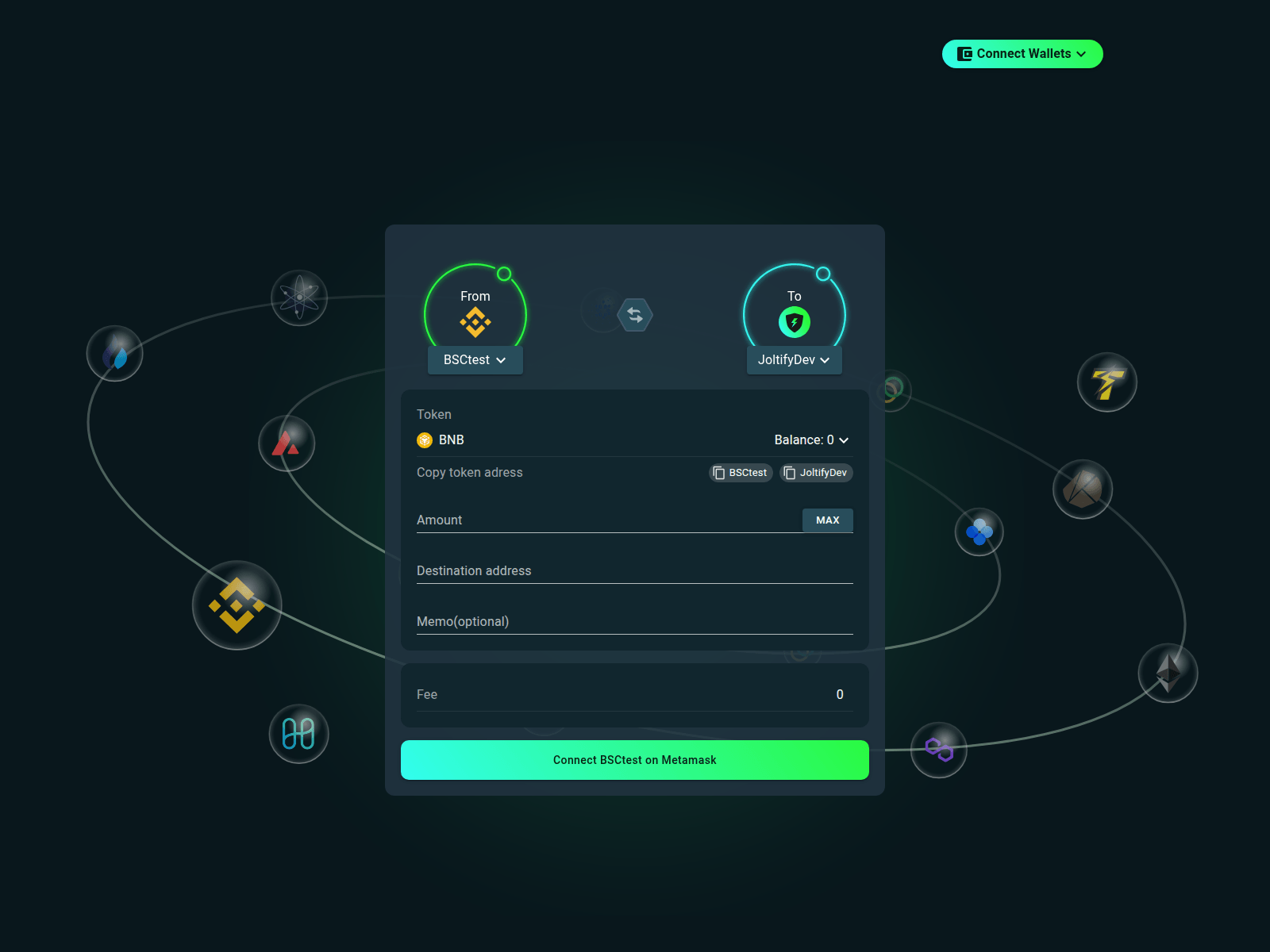Click the Joltify shield logo in To circle
Image resolution: width=1270 pixels, height=952 pixels.
[x=794, y=322]
